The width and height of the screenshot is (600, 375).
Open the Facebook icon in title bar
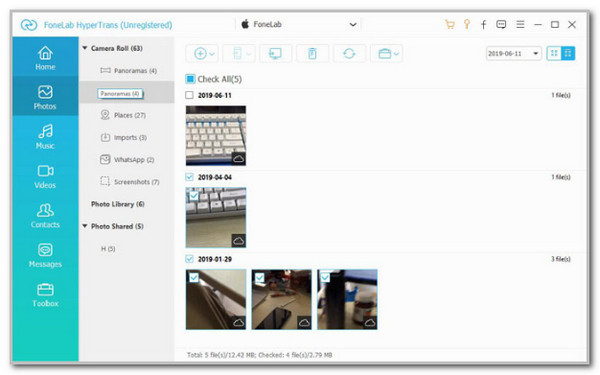point(484,25)
